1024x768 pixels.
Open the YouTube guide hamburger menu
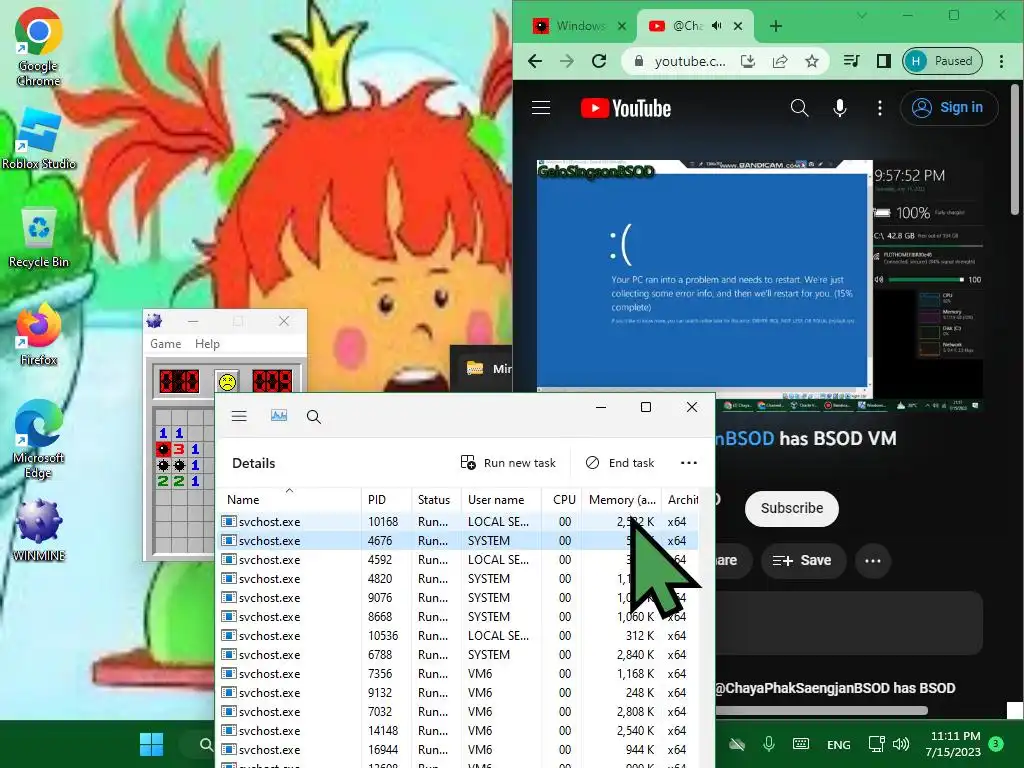pos(541,108)
